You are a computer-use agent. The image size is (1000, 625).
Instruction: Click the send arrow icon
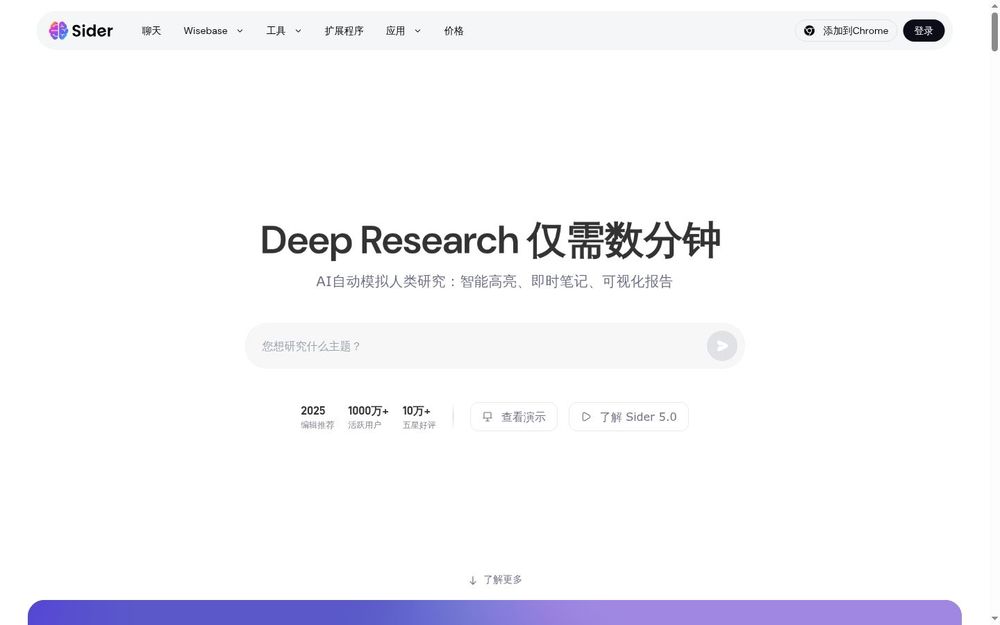722,346
